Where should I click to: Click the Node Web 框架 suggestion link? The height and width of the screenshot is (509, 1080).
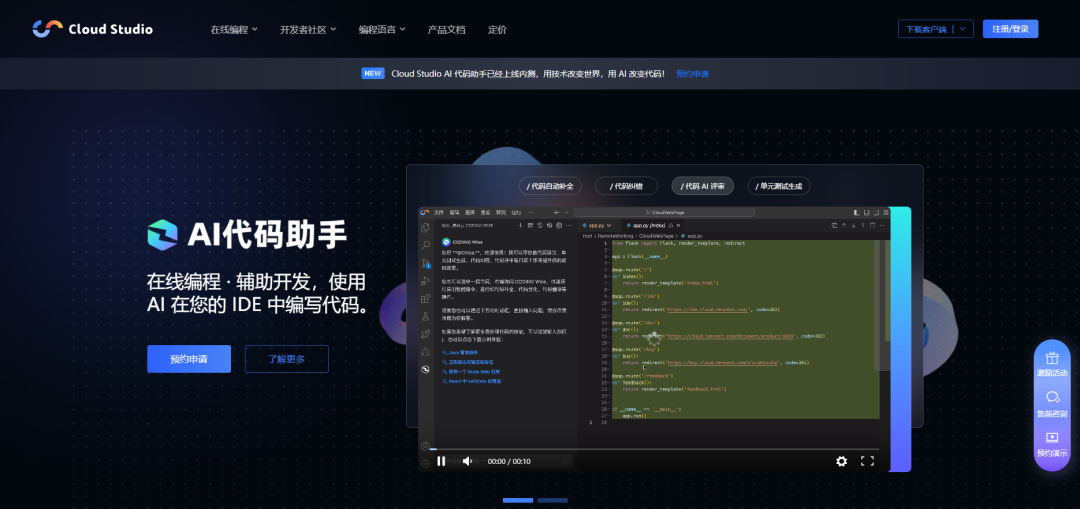point(470,371)
